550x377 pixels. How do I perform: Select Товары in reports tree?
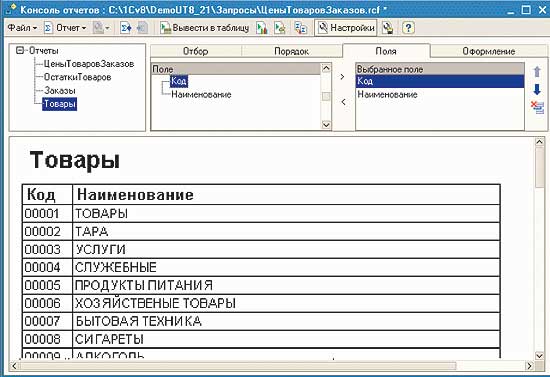pyautogui.click(x=60, y=104)
